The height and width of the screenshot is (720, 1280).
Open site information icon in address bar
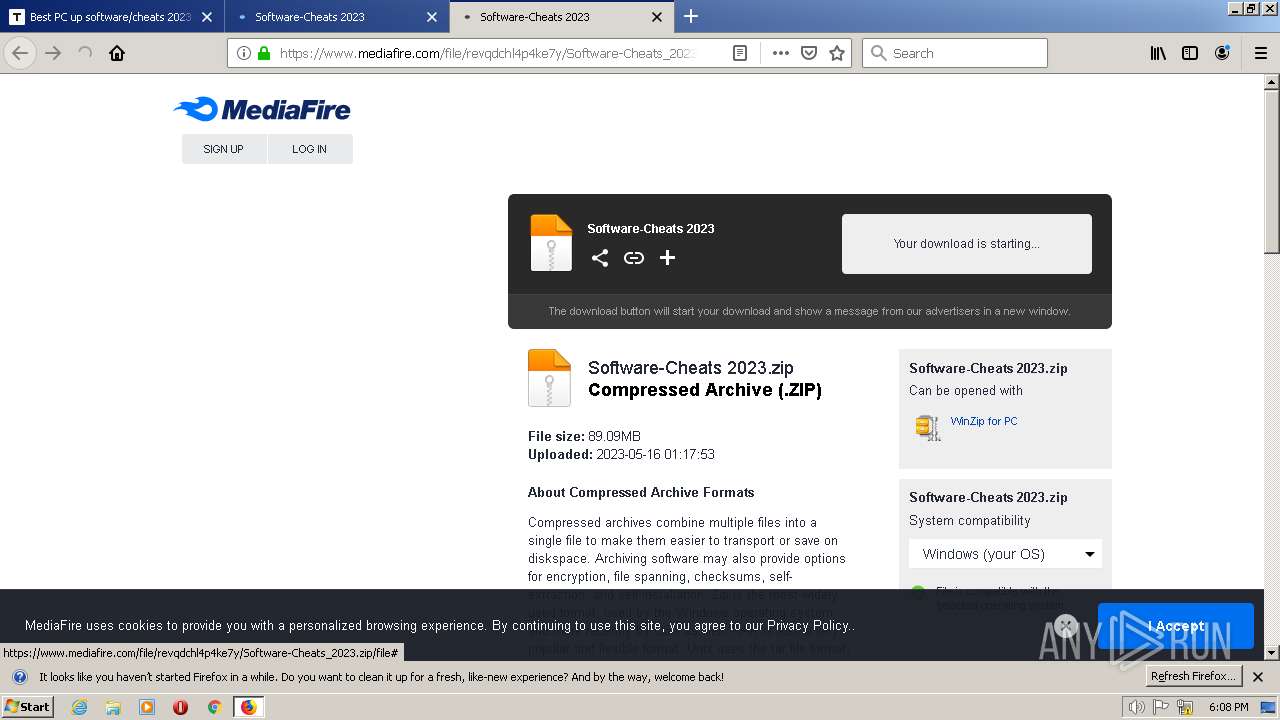244,53
